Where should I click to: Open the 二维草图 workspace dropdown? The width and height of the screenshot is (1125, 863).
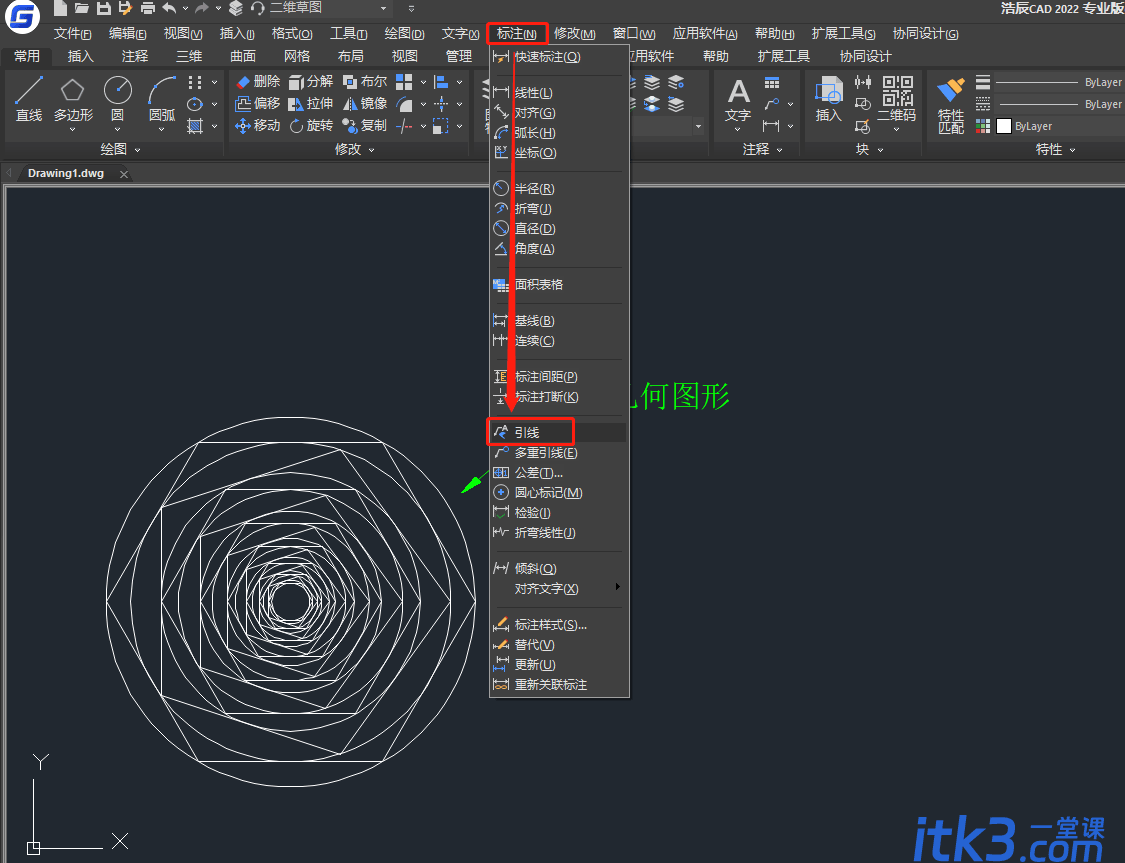384,9
